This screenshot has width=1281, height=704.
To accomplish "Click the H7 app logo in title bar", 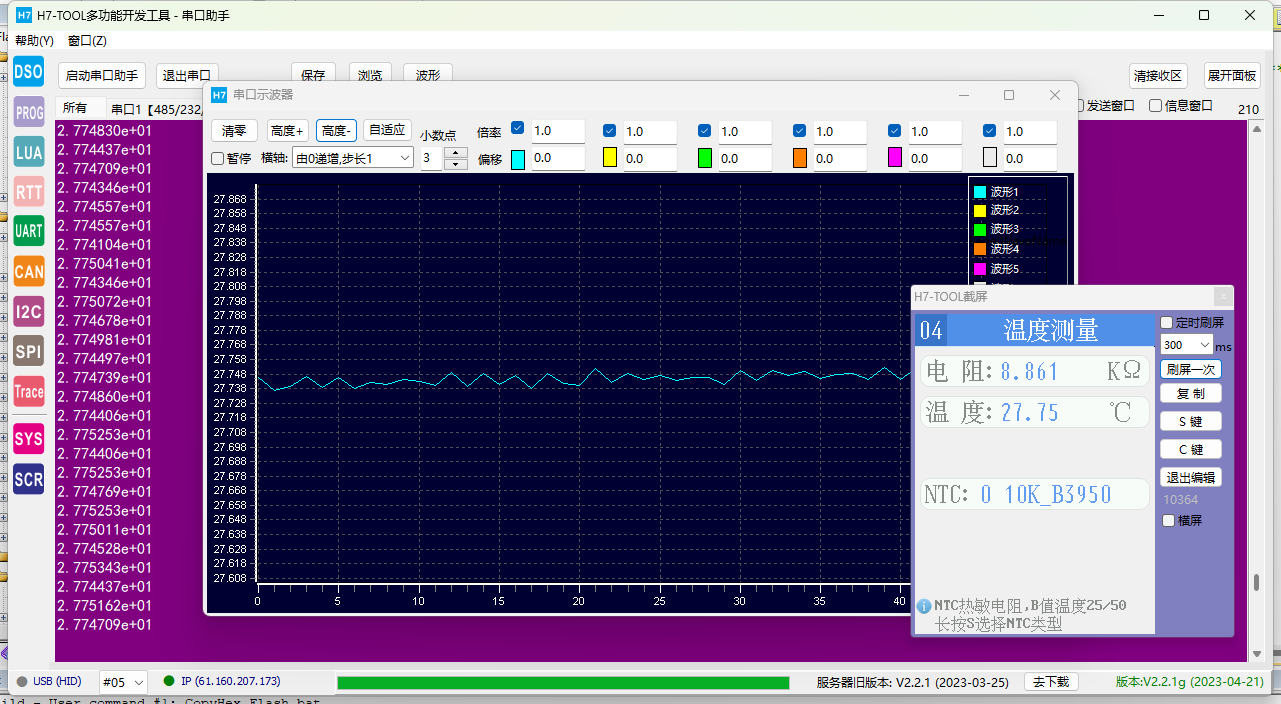I will [24, 15].
